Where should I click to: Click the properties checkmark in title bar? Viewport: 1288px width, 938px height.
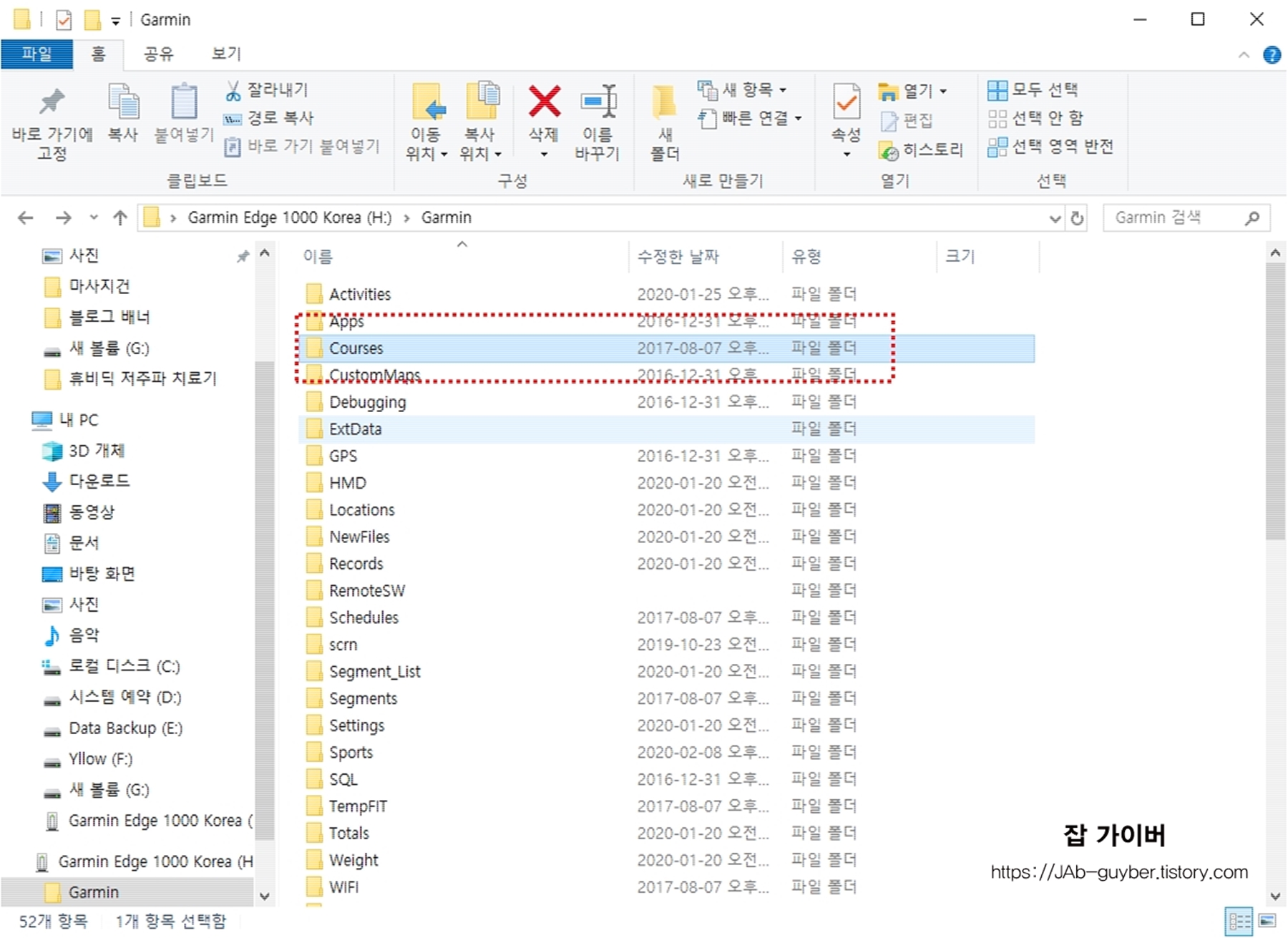click(64, 20)
